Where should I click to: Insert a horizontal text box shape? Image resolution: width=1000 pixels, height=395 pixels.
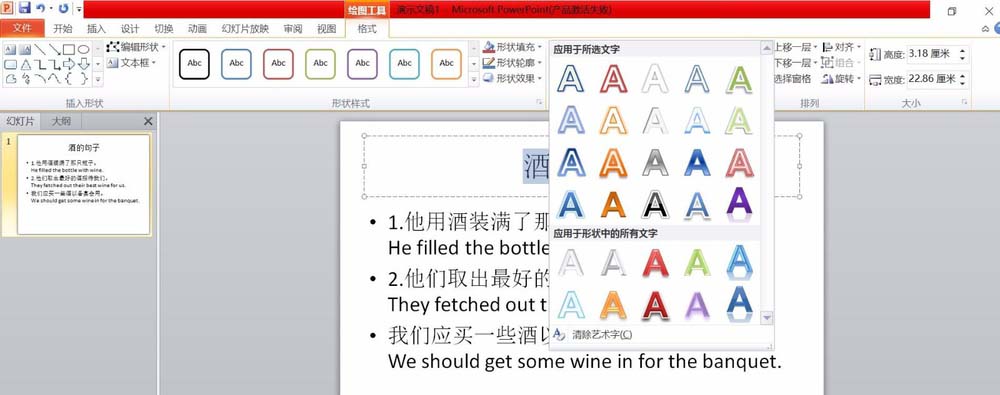click(x=11, y=49)
